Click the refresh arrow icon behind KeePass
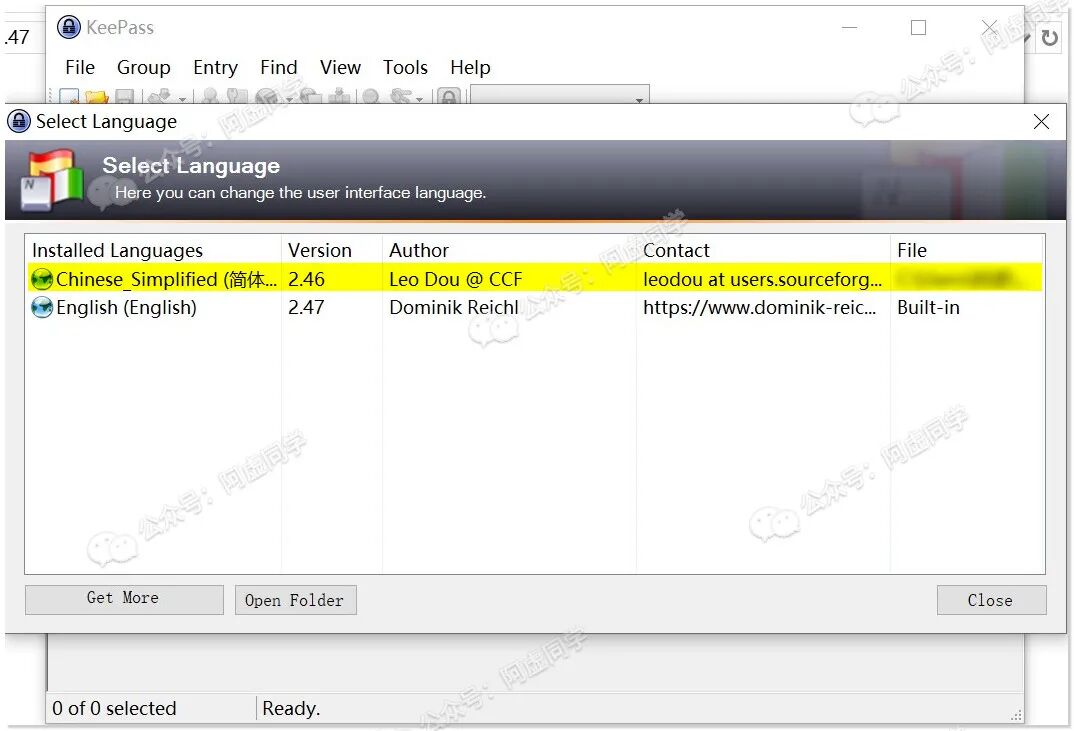The image size is (1074, 731). tap(1049, 37)
